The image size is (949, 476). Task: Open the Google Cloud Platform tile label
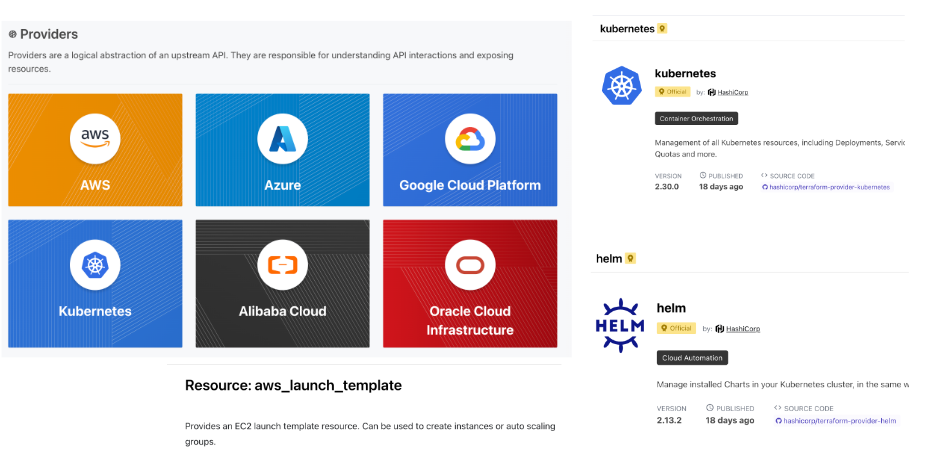click(x=470, y=185)
